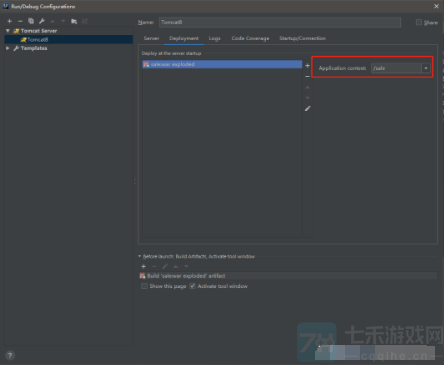Enable Show this page checkbox
The width and height of the screenshot is (444, 365).
pos(144,286)
